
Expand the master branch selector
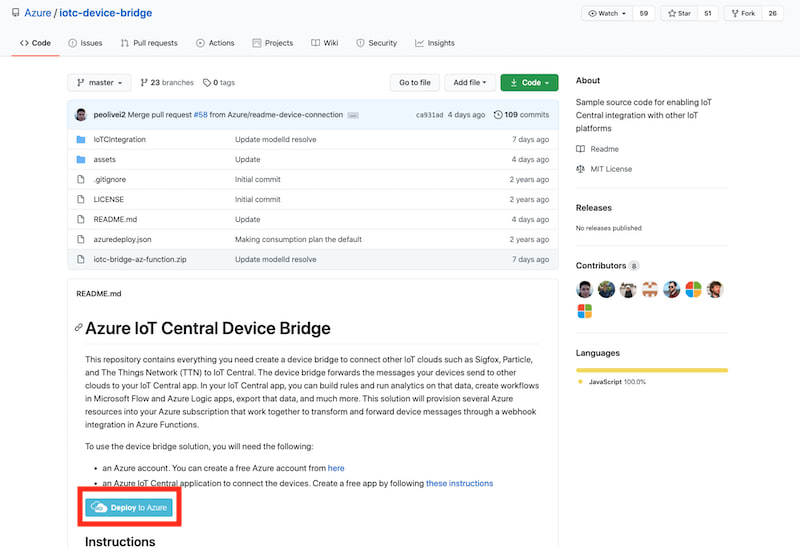99,82
